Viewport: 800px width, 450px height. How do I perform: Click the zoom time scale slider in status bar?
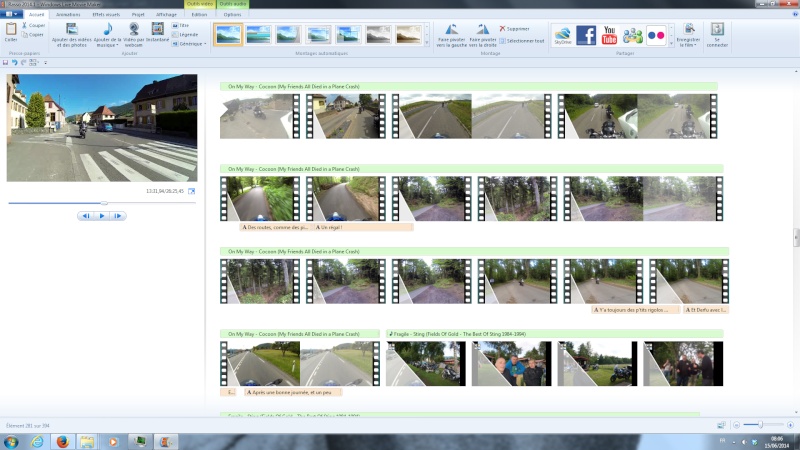760,424
